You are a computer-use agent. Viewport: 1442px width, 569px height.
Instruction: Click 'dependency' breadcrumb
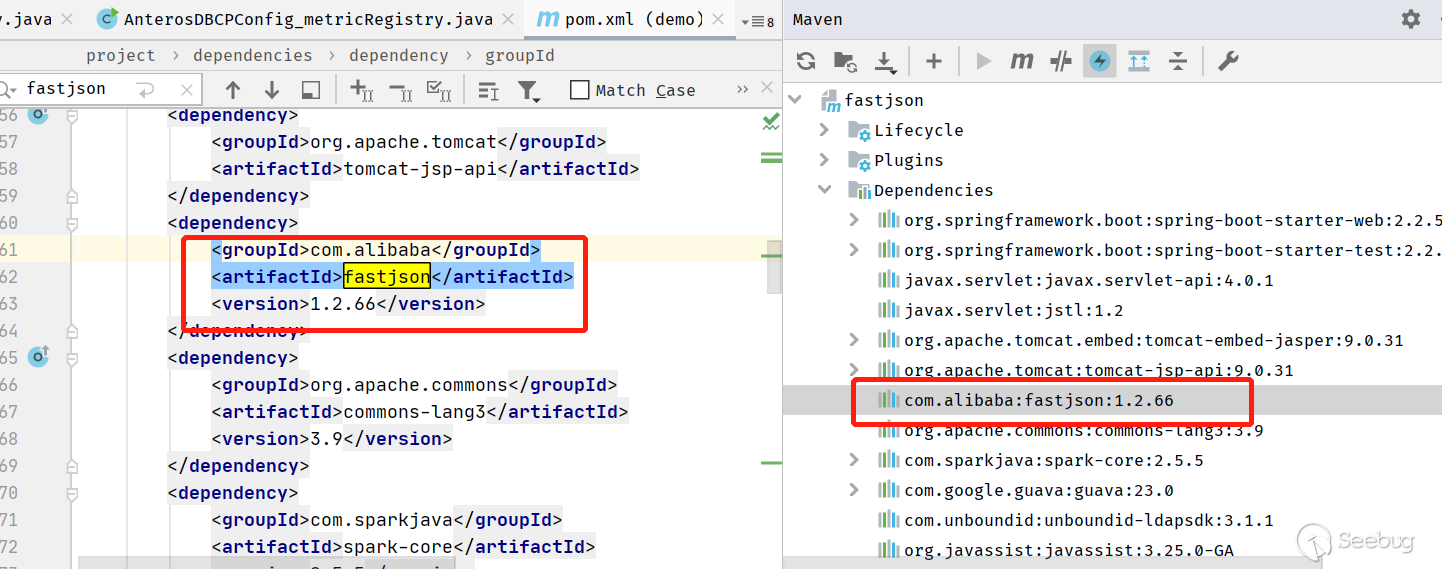point(399,56)
